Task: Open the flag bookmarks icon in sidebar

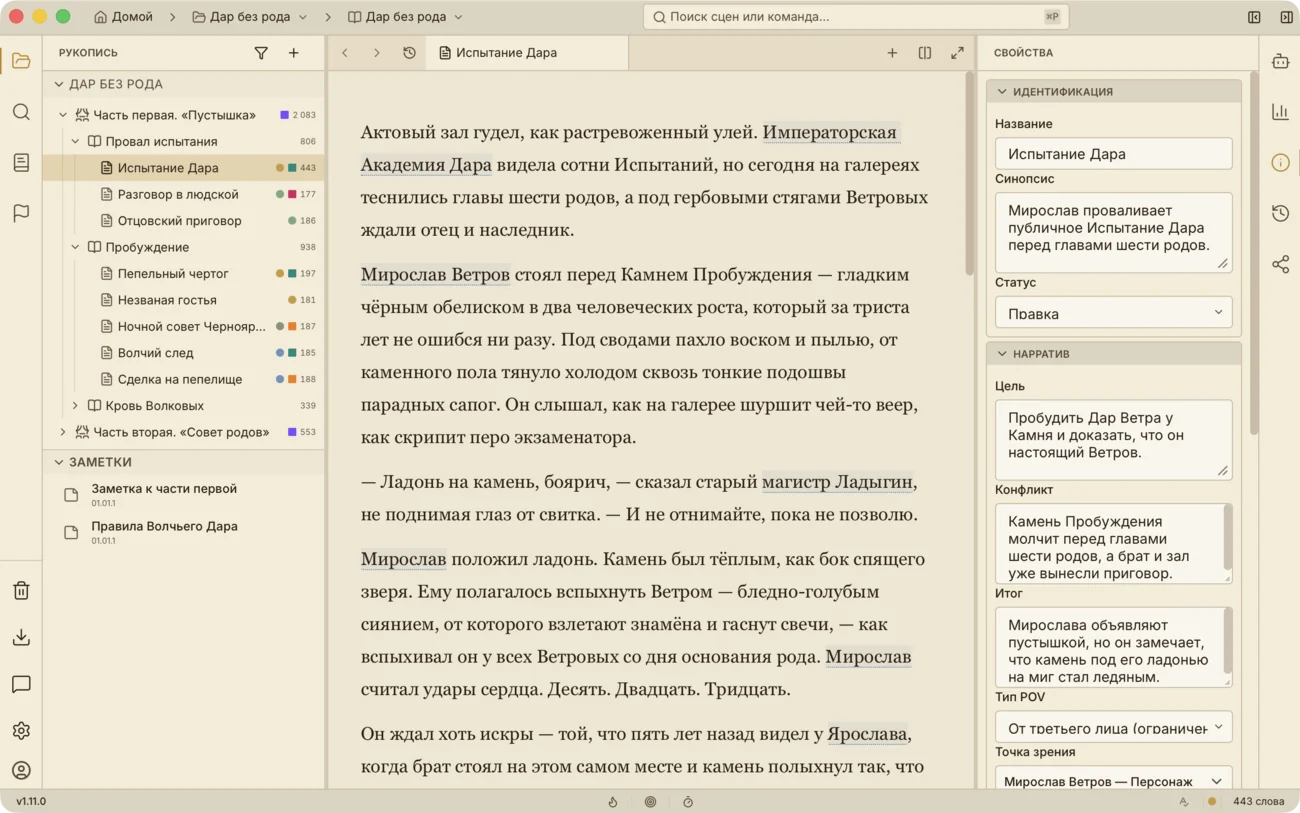Action: pos(21,213)
